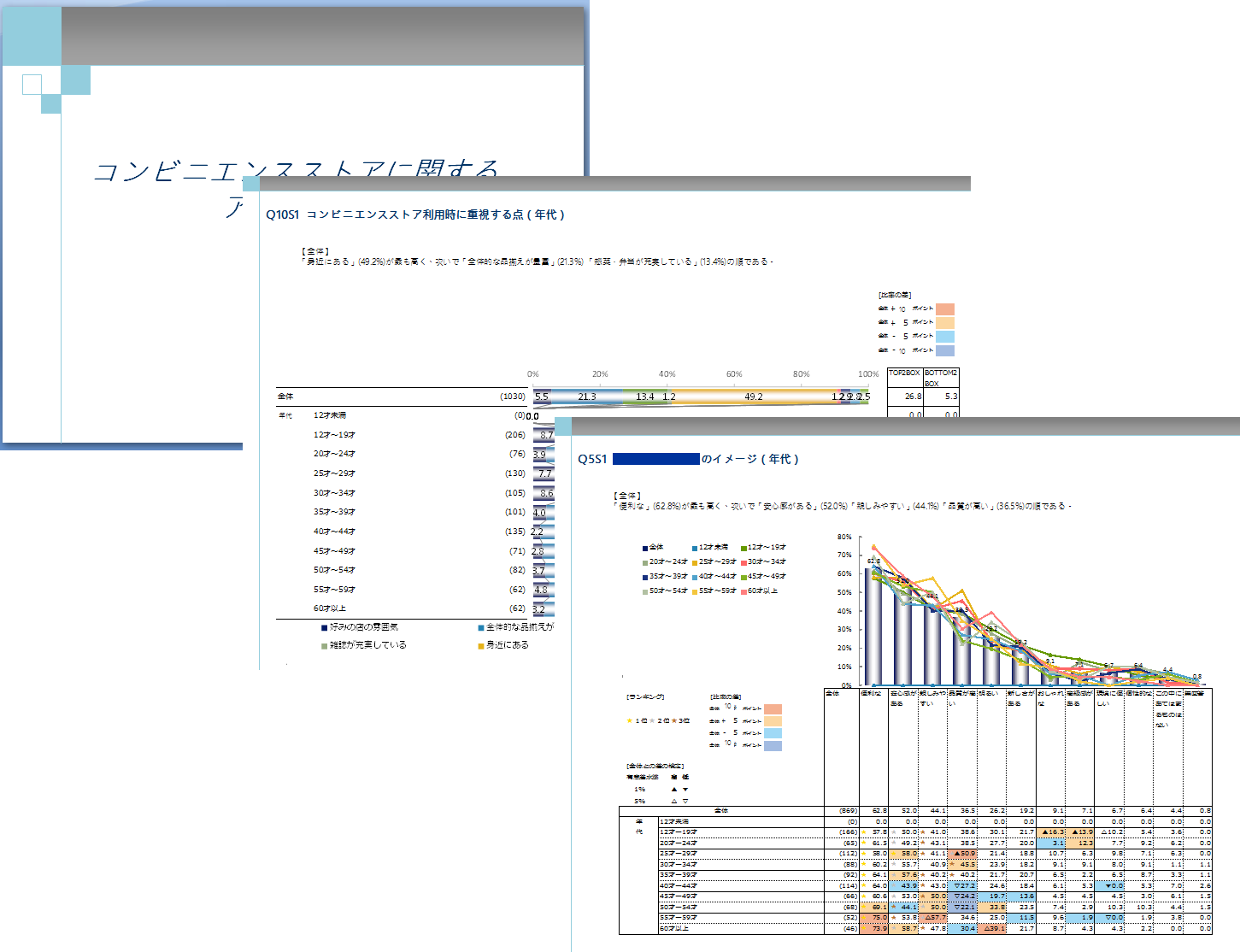This screenshot has width=1240, height=952.
Task: Click the 好みの店の雰囲気 legend marker
Action: (325, 628)
